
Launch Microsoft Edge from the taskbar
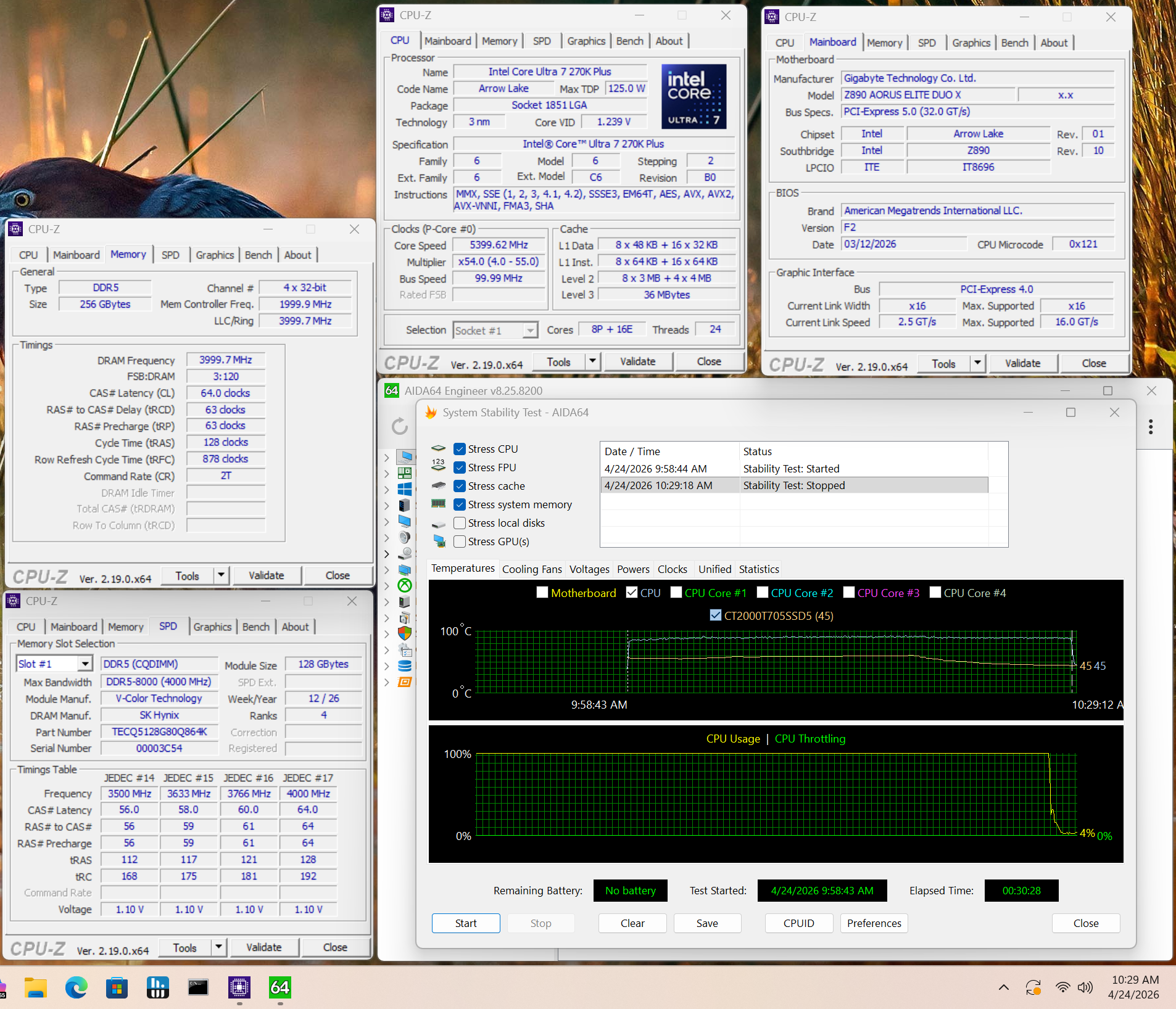(x=77, y=987)
